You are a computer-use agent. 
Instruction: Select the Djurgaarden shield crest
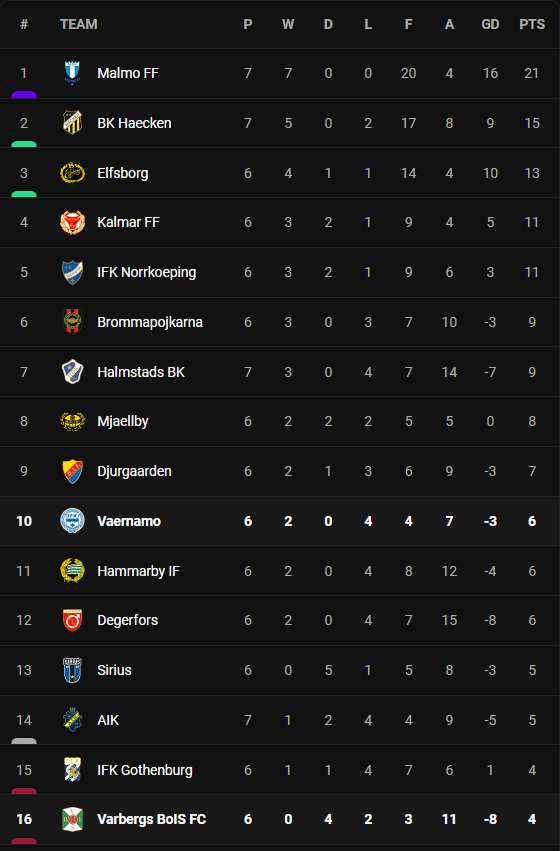(72, 471)
